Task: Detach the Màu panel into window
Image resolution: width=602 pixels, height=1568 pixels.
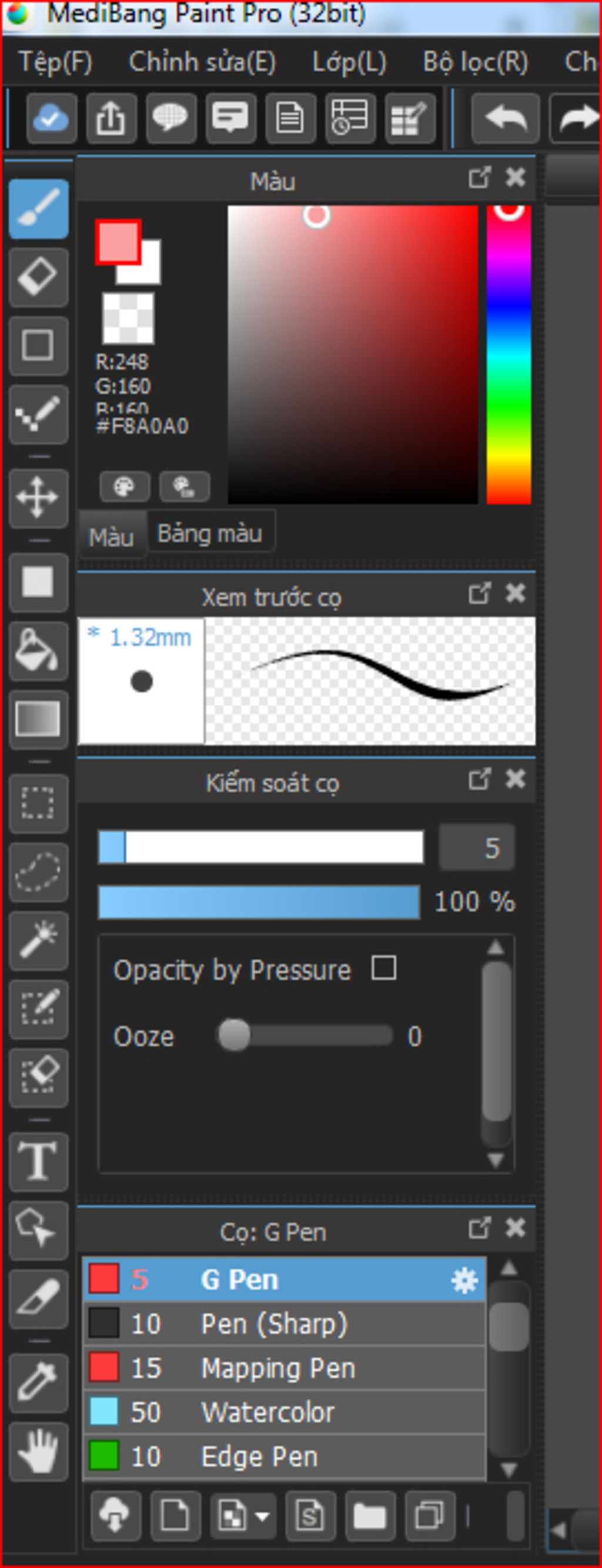Action: (x=480, y=178)
